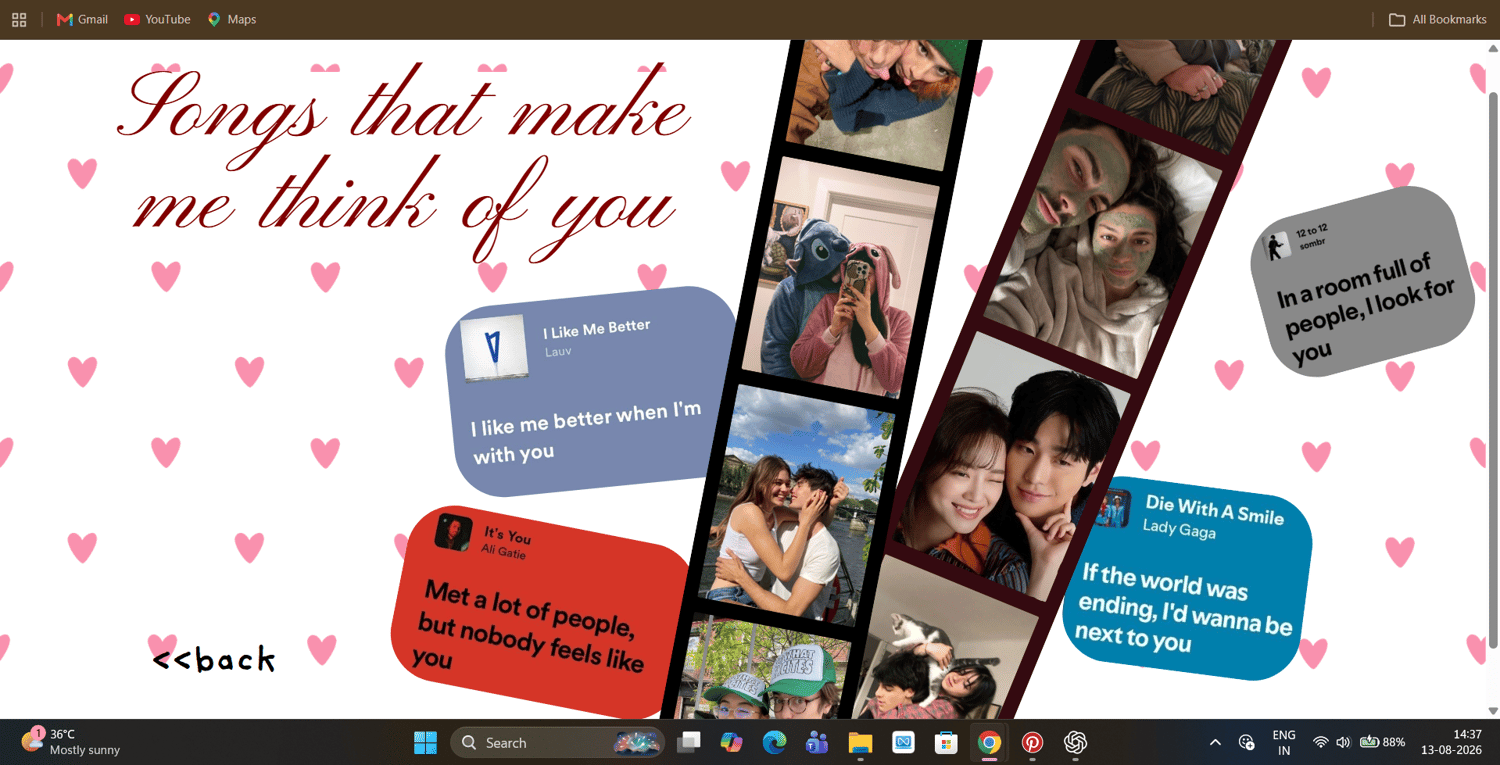Screen dimensions: 1500x765
Task: Open the Windows Start menu
Action: (425, 742)
